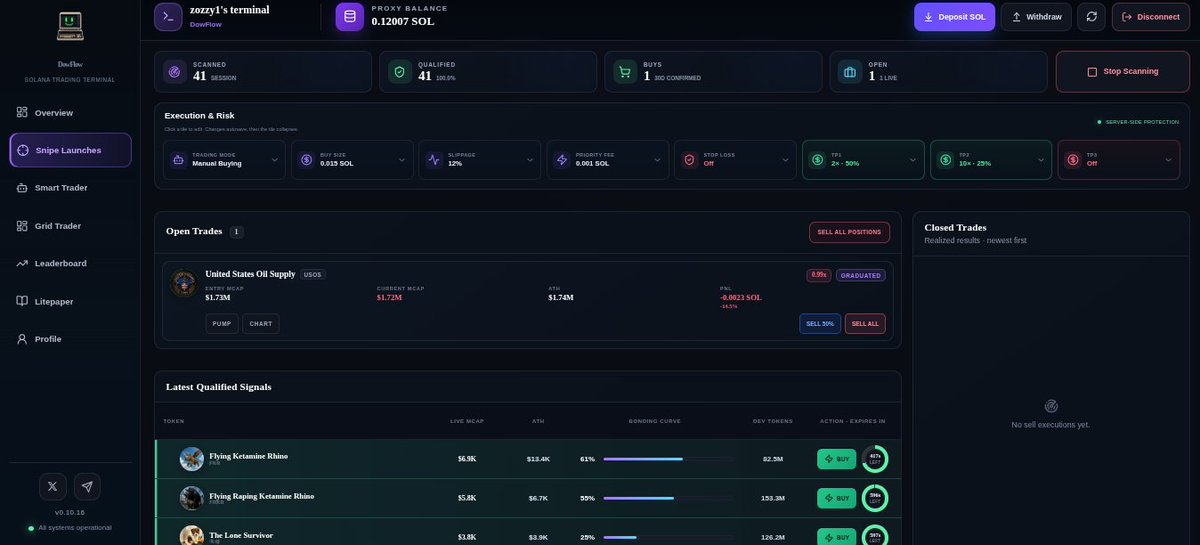Click the GRADUATED badge on USOS
This screenshot has width=1200, height=545.
point(861,275)
